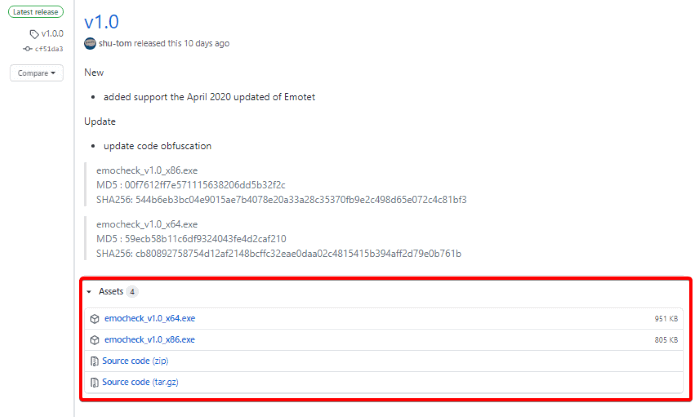Click the MD5 line starting 00f7612f
700x417 pixels.
[x=191, y=185]
